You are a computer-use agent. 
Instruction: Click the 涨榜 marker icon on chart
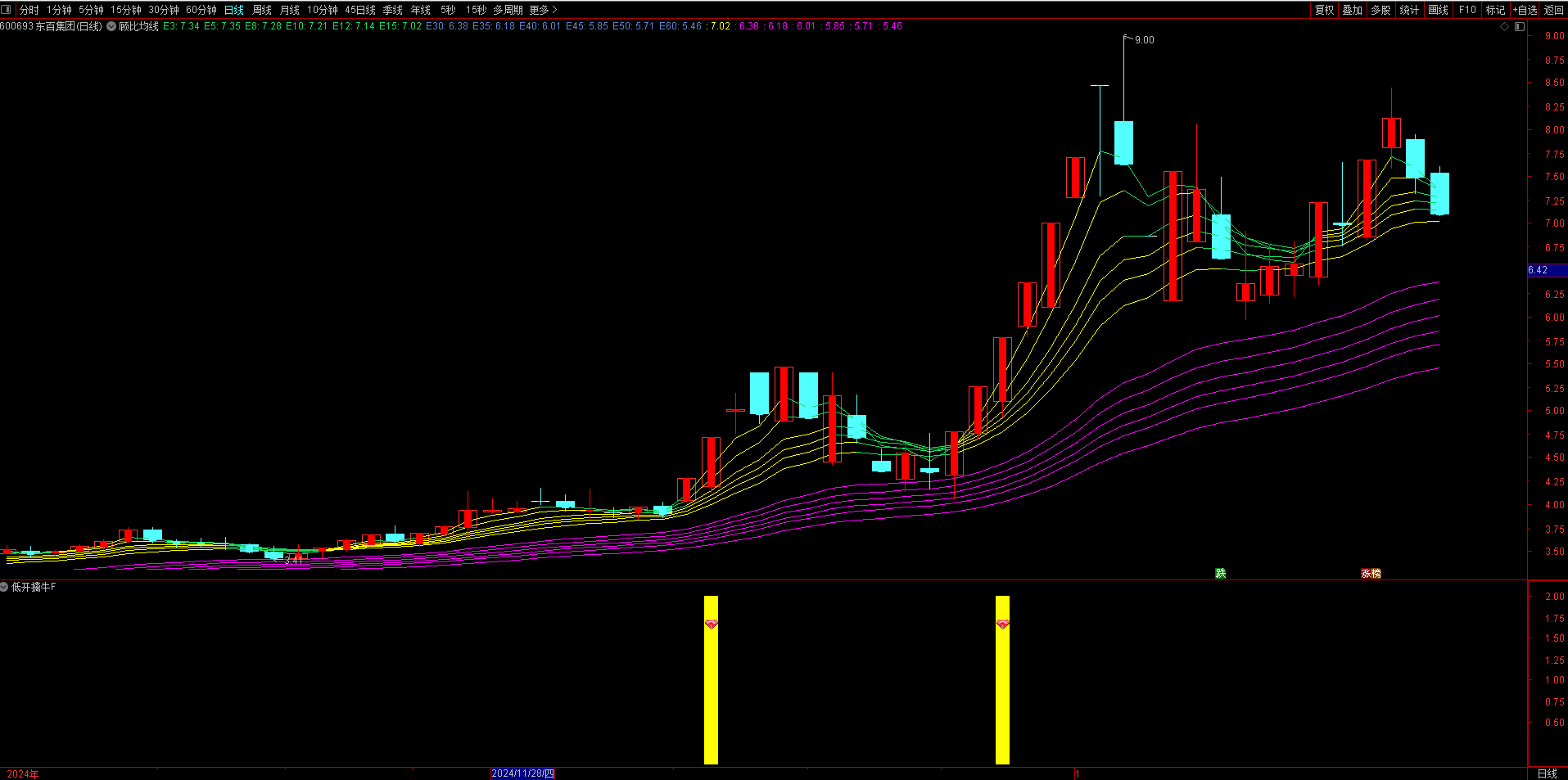click(1371, 573)
